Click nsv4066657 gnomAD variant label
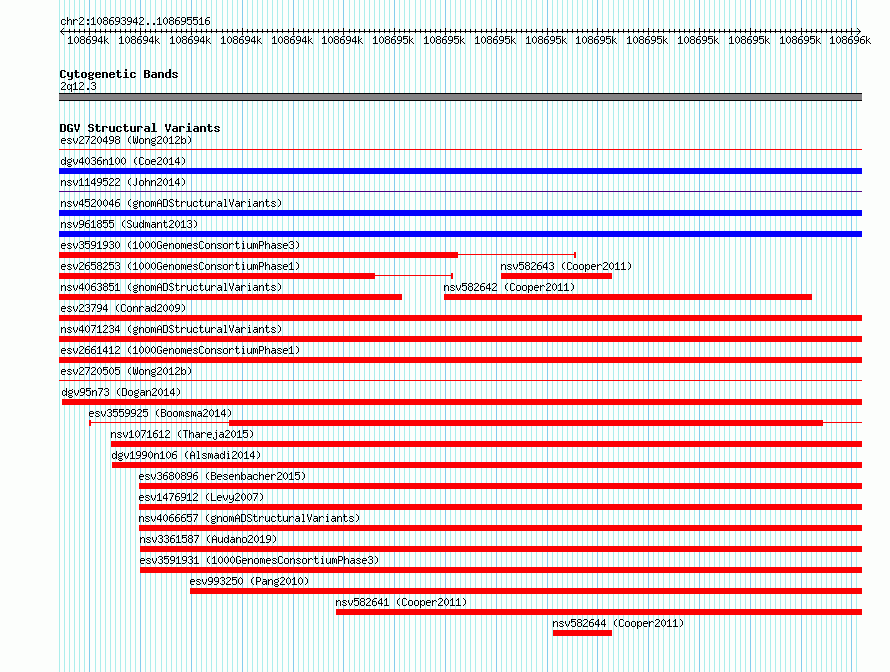The width and height of the screenshot is (890, 672). [x=249, y=518]
